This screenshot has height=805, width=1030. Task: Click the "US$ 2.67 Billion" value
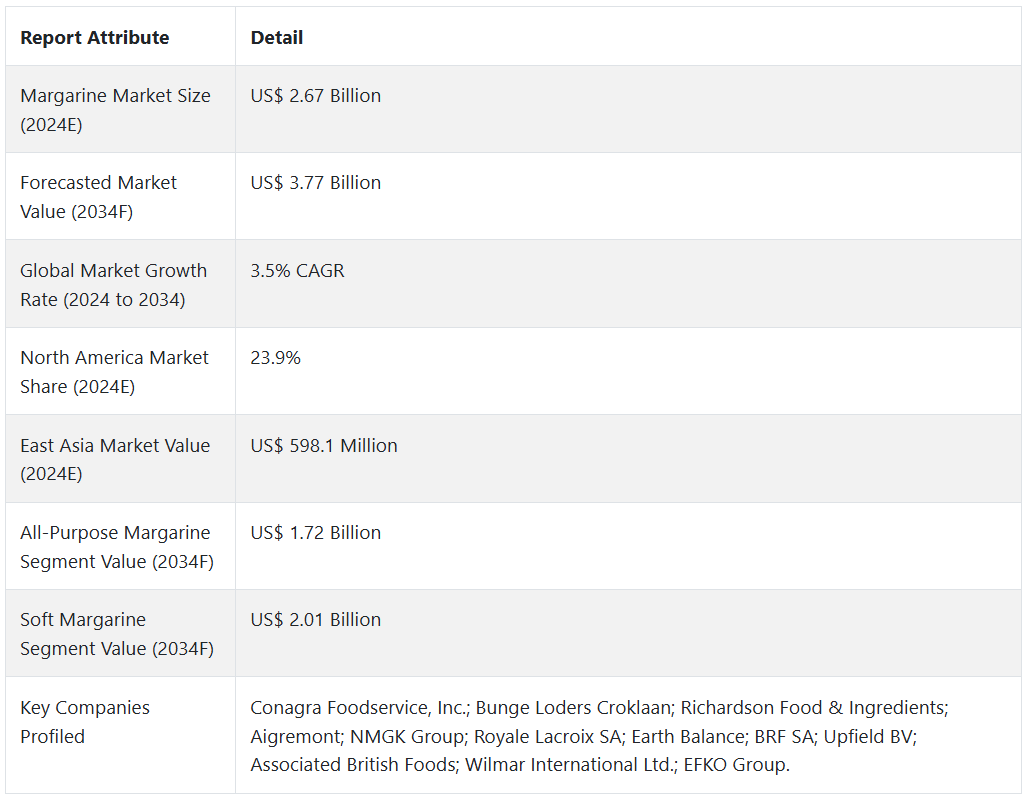[x=316, y=96]
